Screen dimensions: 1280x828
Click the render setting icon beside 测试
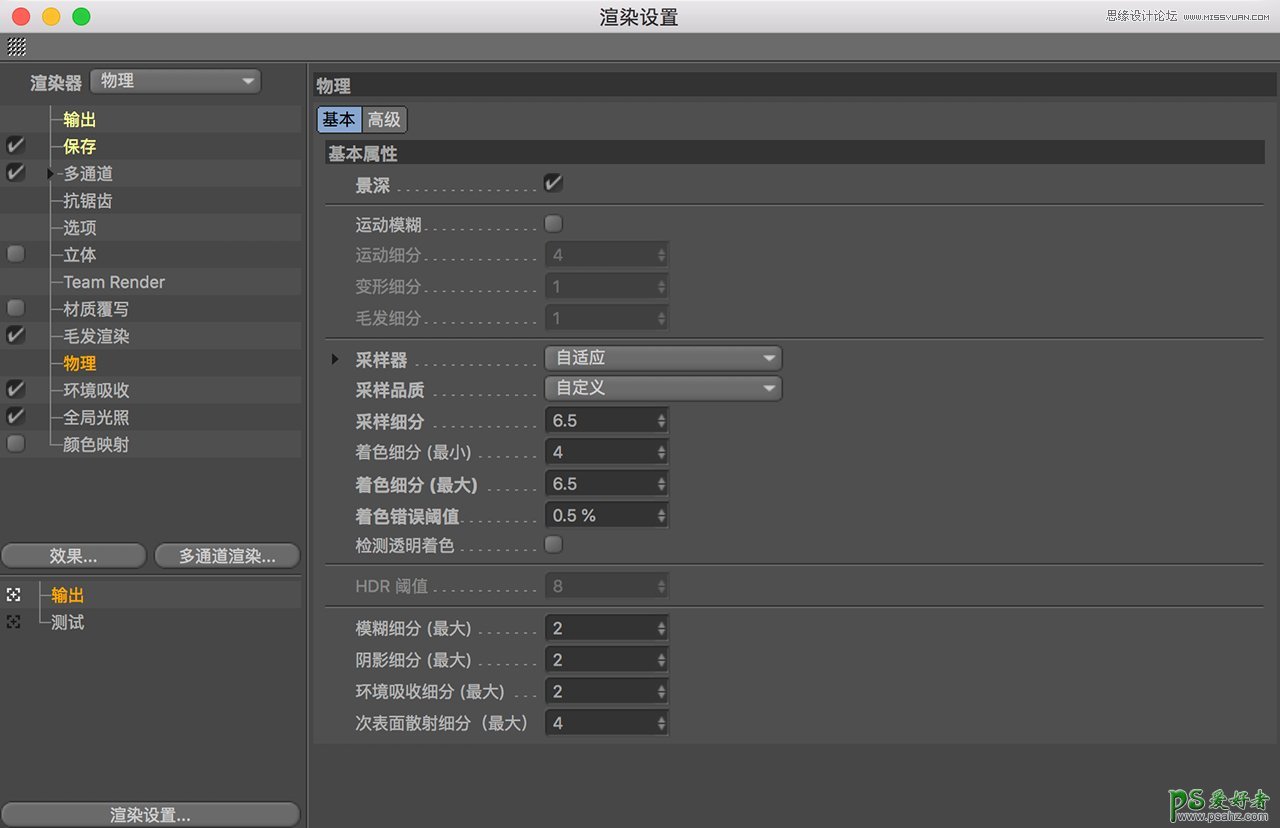14,622
